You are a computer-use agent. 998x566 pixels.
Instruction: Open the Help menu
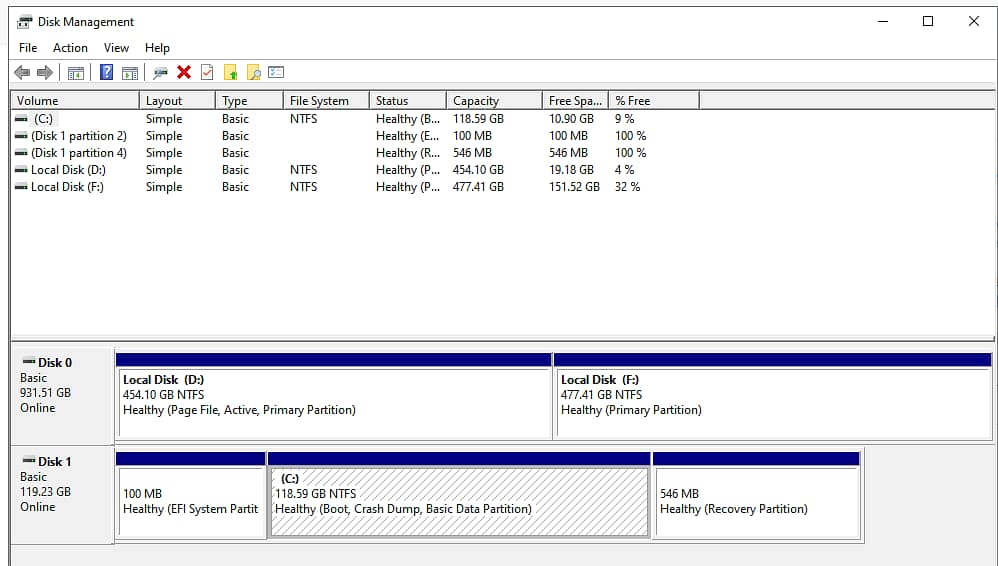[x=157, y=48]
